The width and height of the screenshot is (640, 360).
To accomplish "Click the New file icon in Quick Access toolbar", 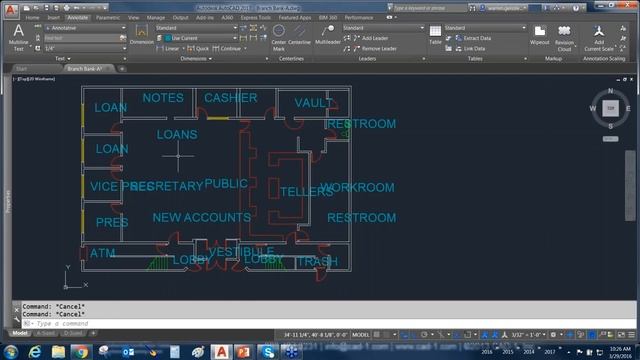I will (27, 8).
